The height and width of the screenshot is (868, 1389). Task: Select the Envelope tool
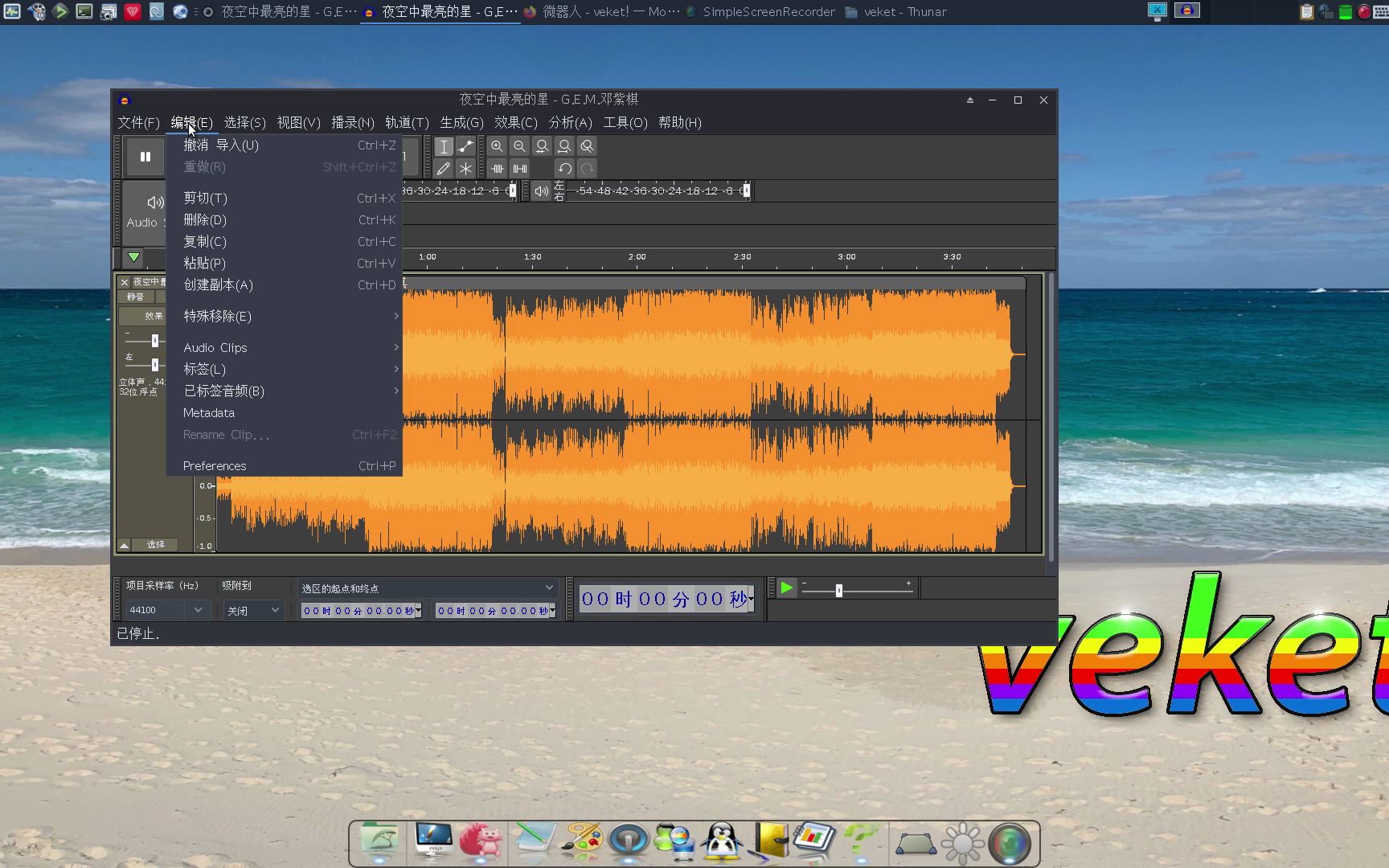click(x=465, y=146)
